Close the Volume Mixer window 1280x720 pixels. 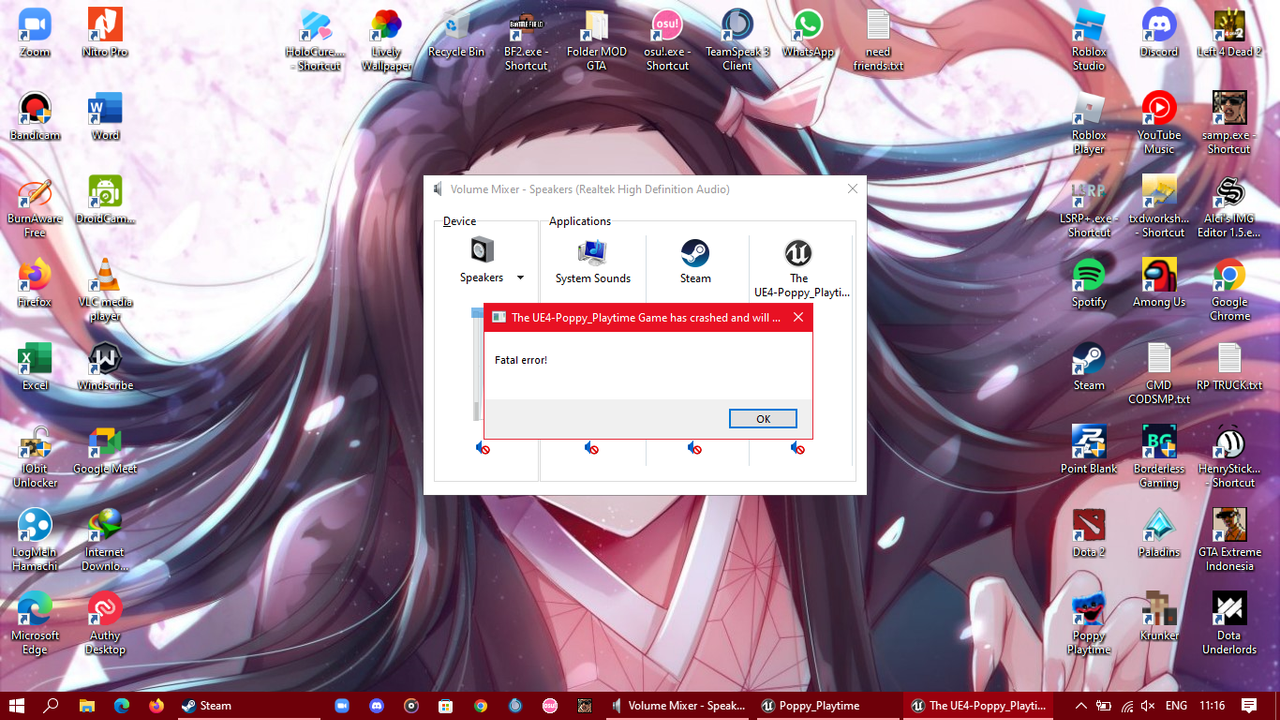click(852, 189)
